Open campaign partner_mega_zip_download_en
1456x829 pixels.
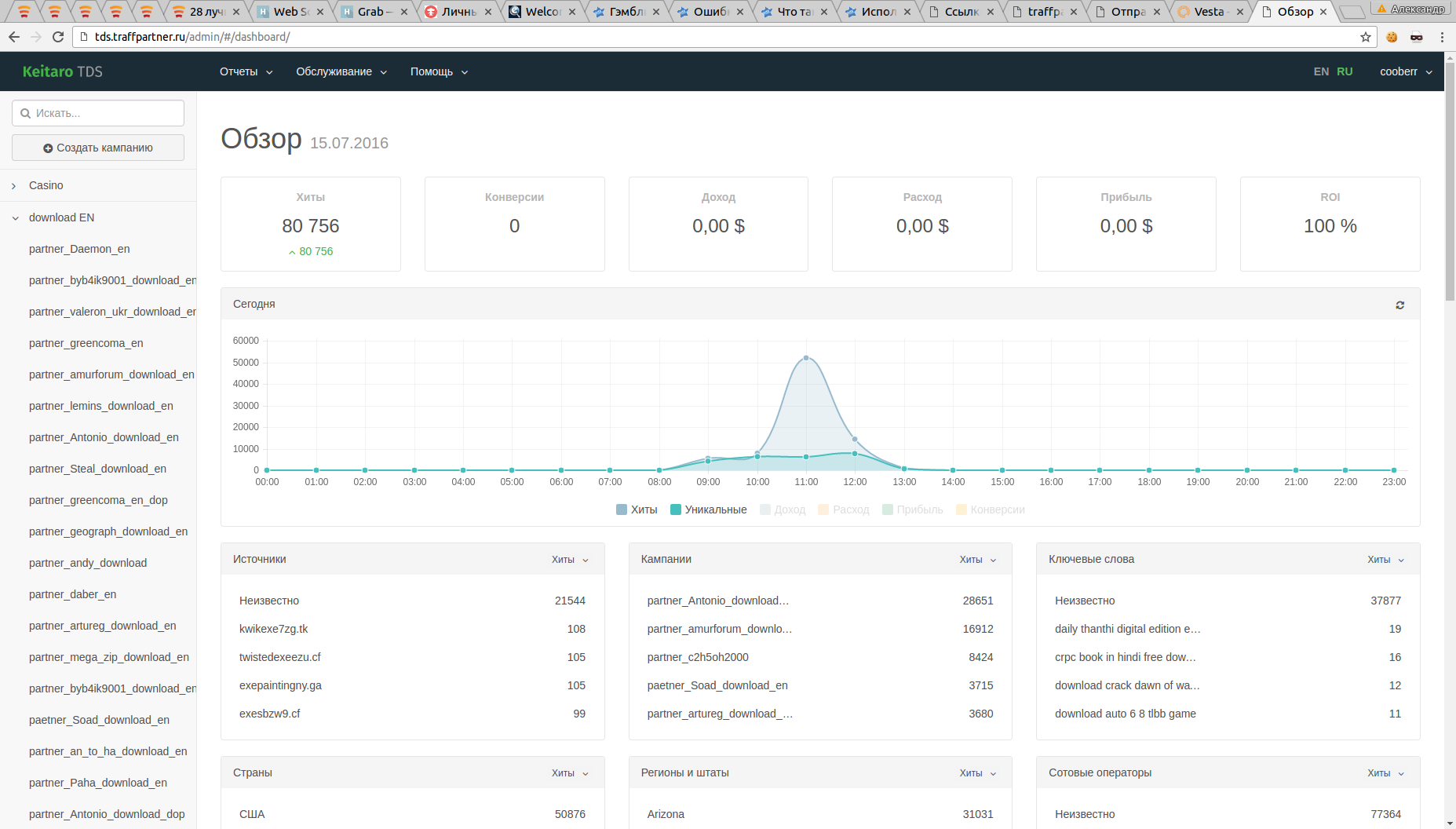pos(109,657)
